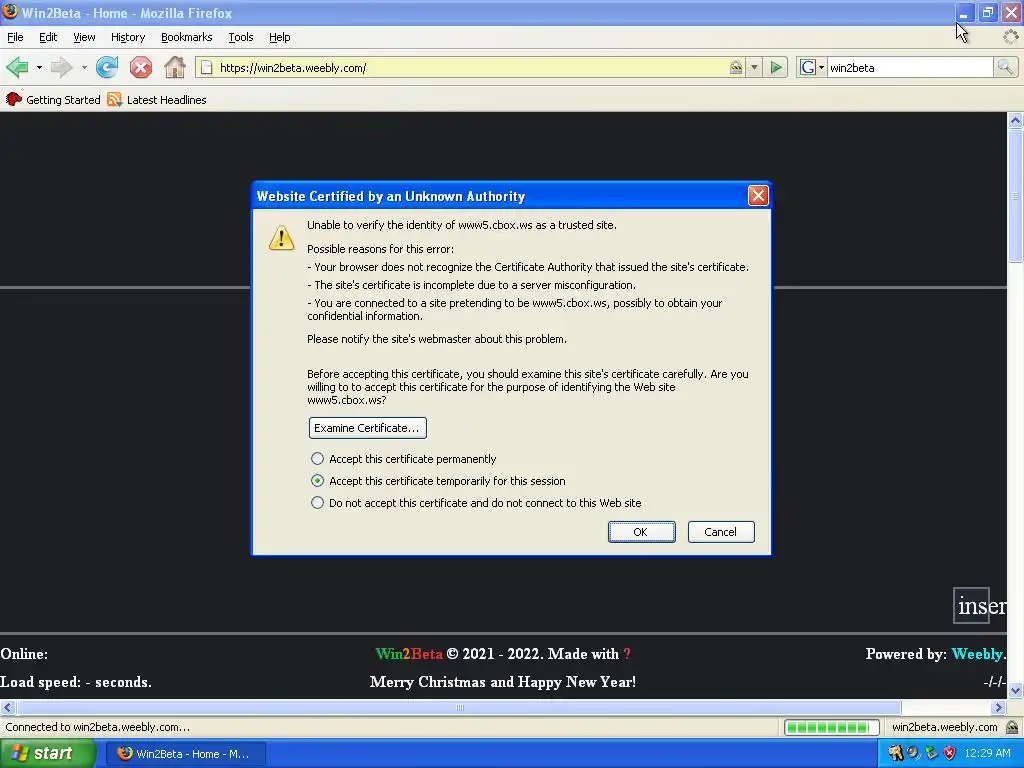Open the Help menu

(280, 37)
